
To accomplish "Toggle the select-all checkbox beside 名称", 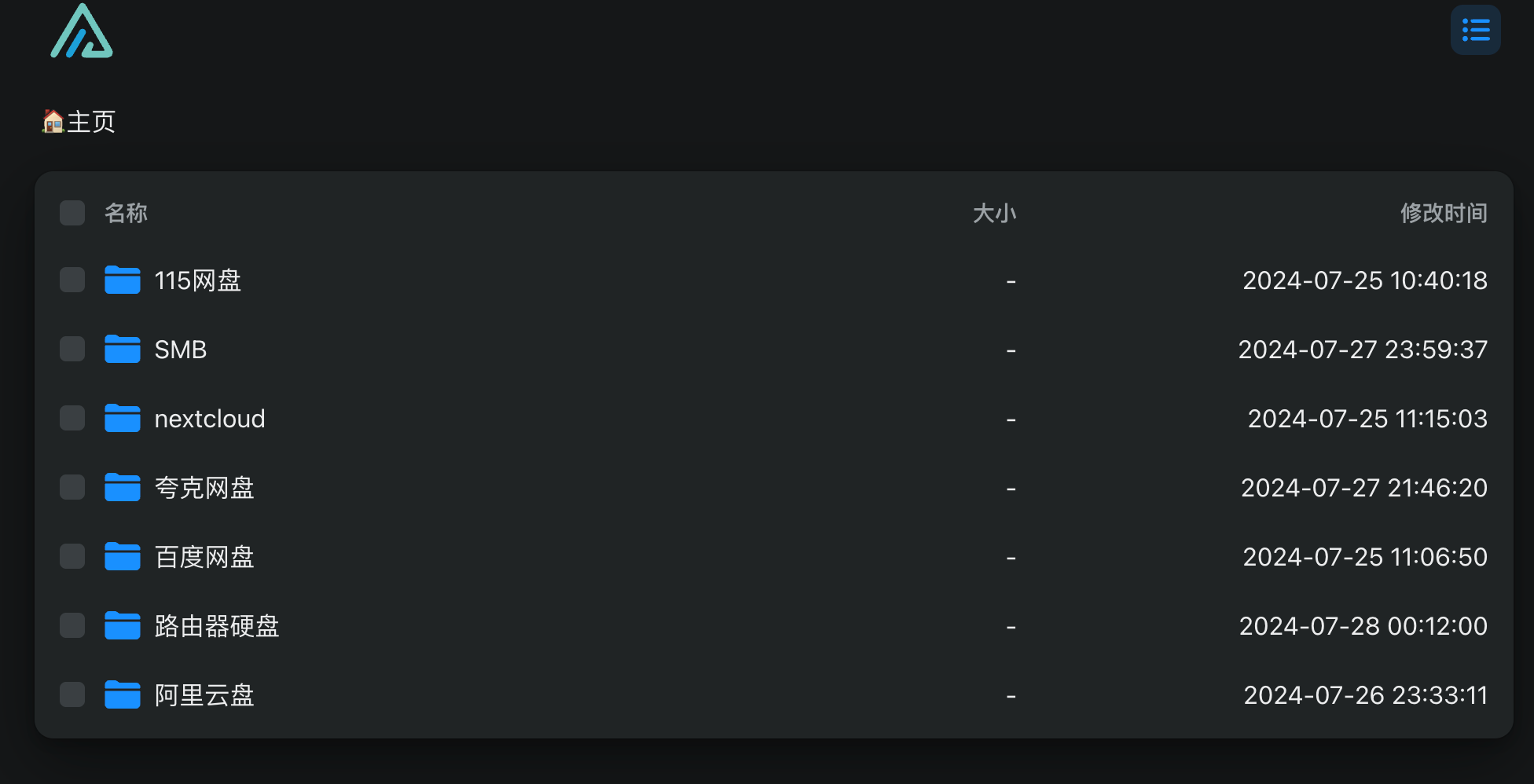I will coord(72,213).
